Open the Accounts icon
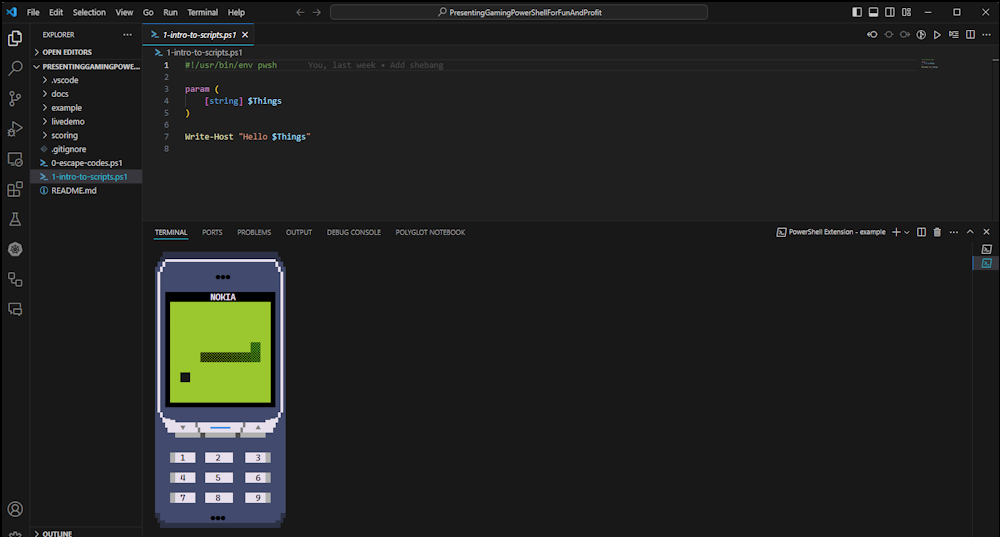 point(15,509)
